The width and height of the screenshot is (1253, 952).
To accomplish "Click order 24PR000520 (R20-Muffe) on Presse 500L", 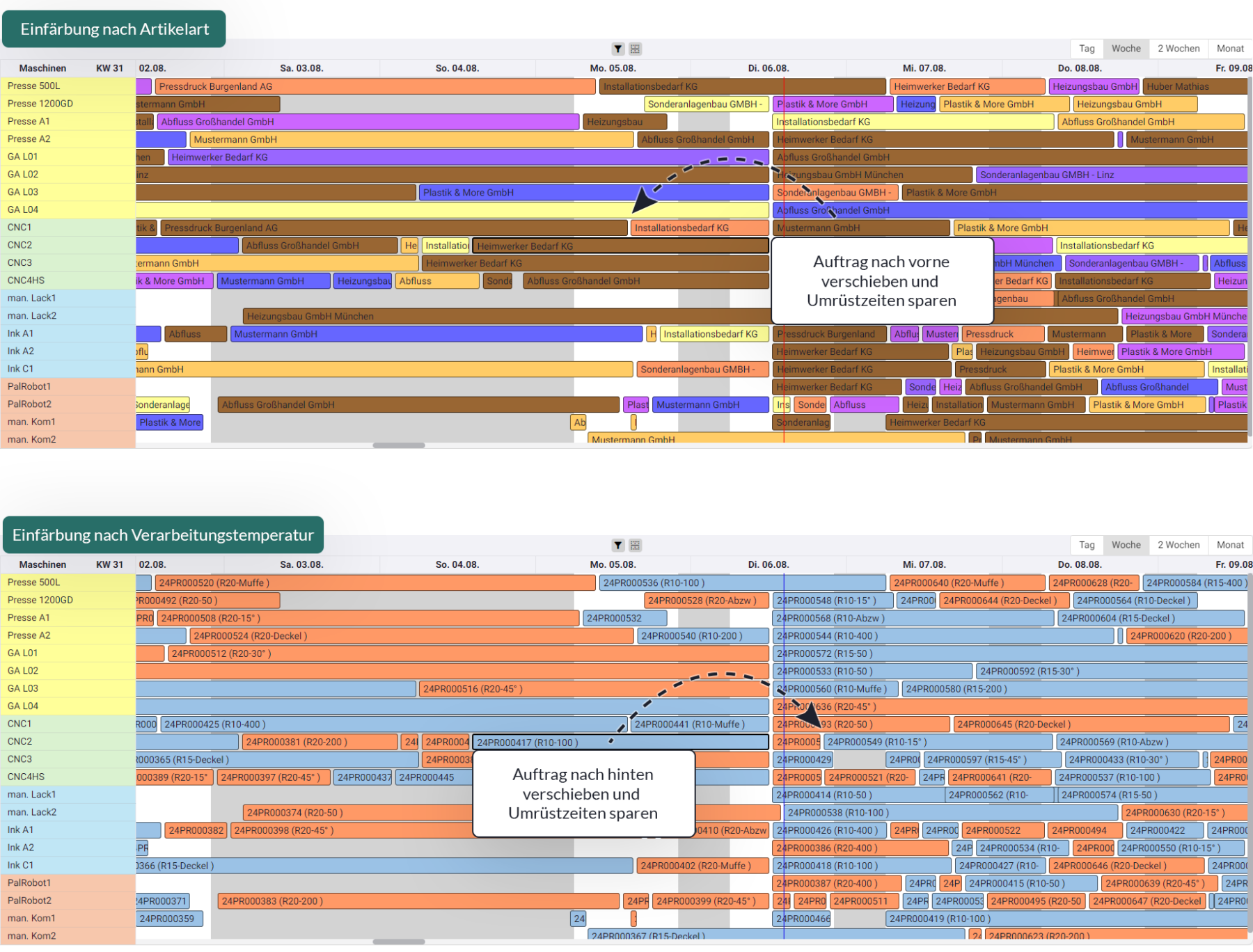I will 375,582.
